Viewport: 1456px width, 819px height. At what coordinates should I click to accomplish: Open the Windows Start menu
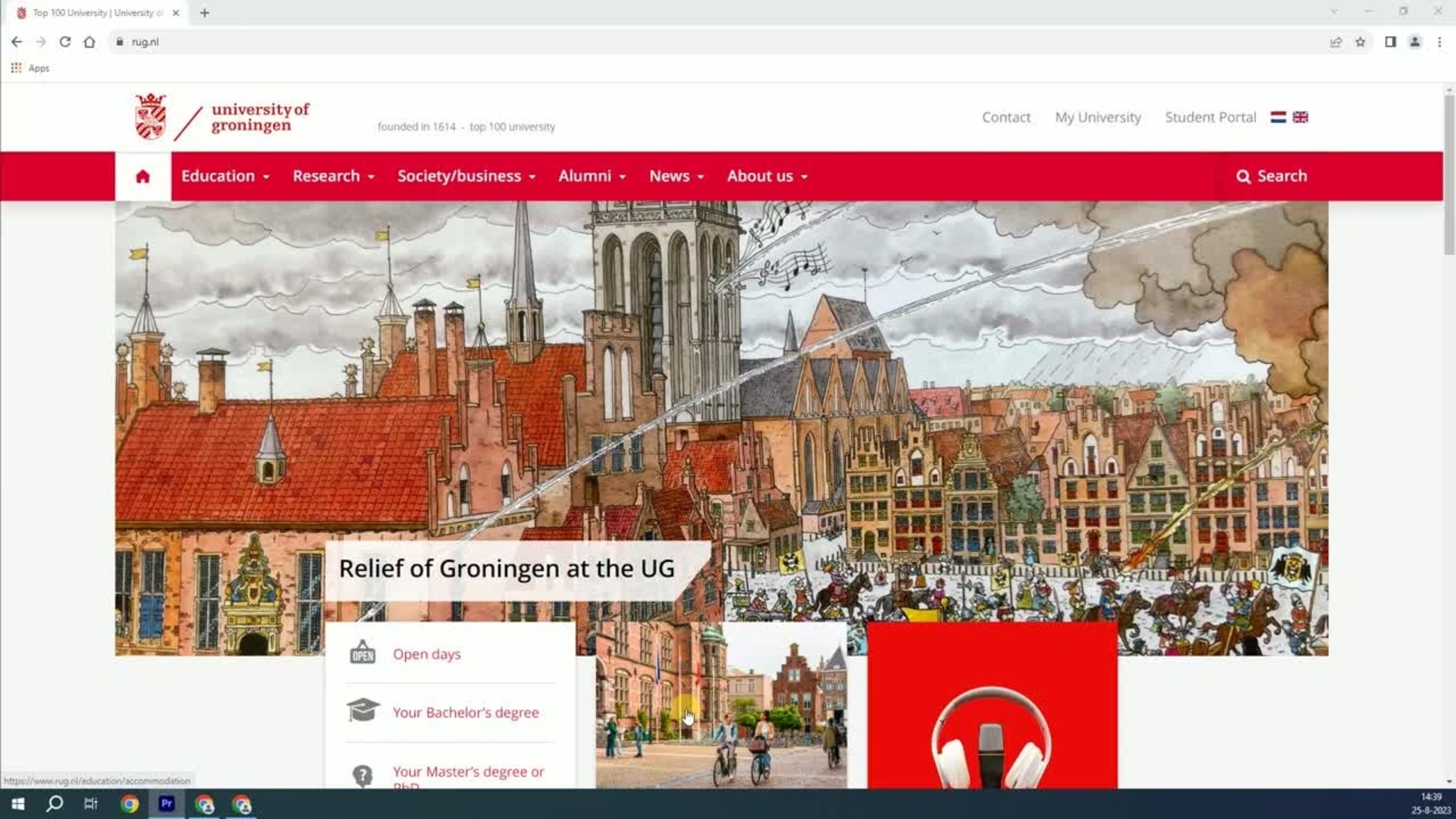pos(18,804)
